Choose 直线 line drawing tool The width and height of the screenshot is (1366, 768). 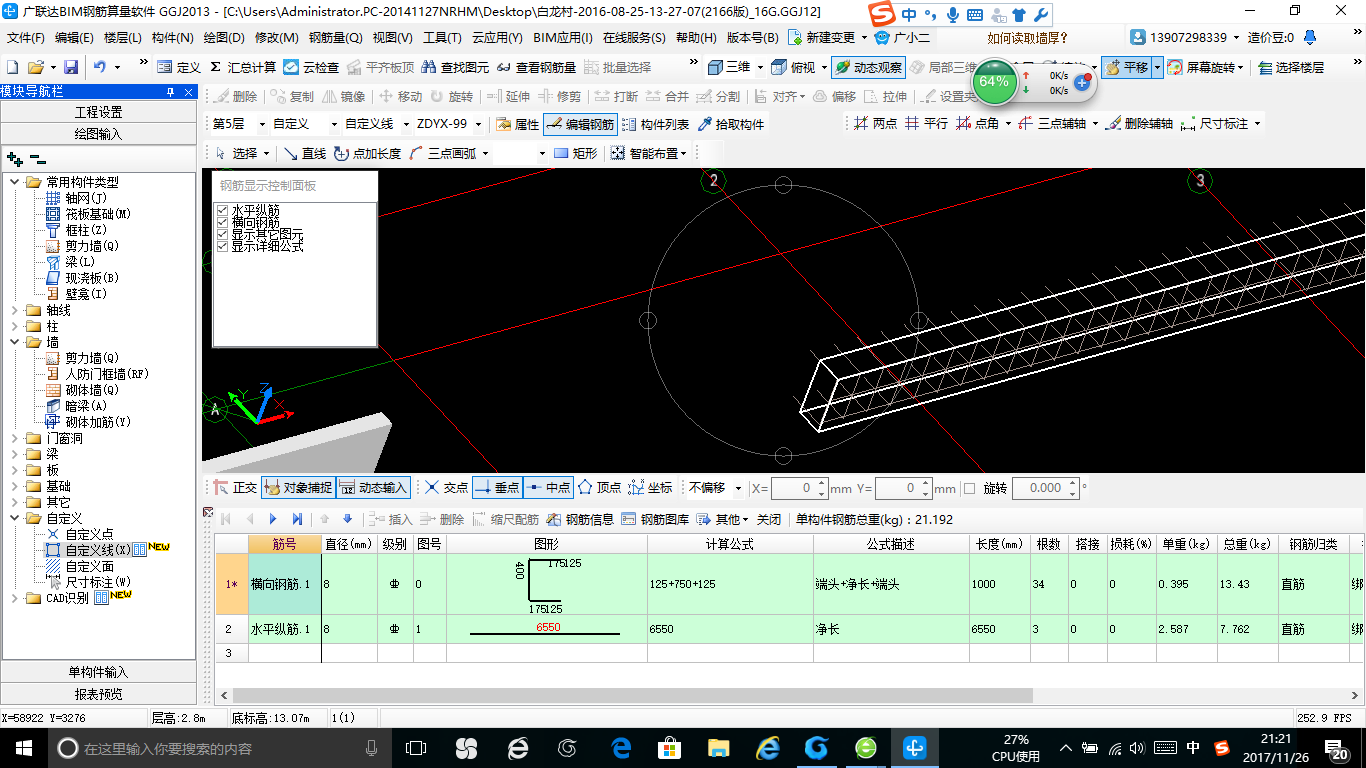point(305,153)
